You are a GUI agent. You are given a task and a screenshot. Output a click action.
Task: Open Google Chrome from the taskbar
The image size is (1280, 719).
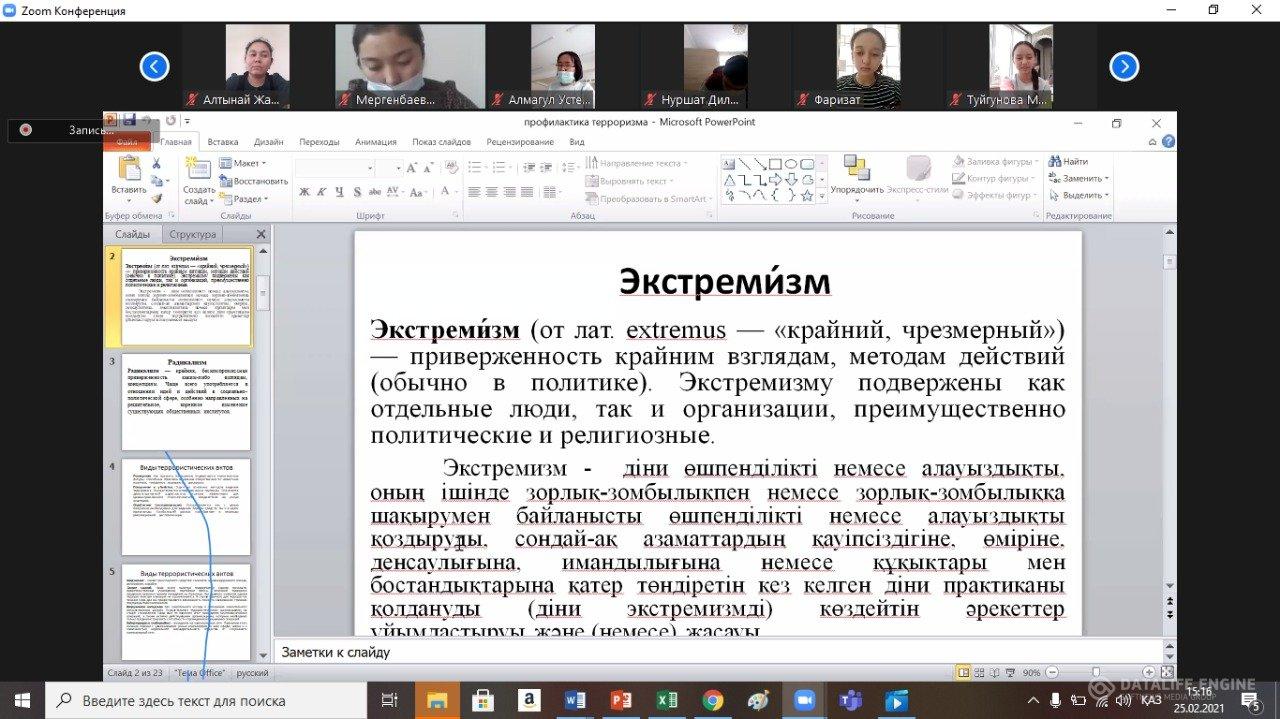712,700
